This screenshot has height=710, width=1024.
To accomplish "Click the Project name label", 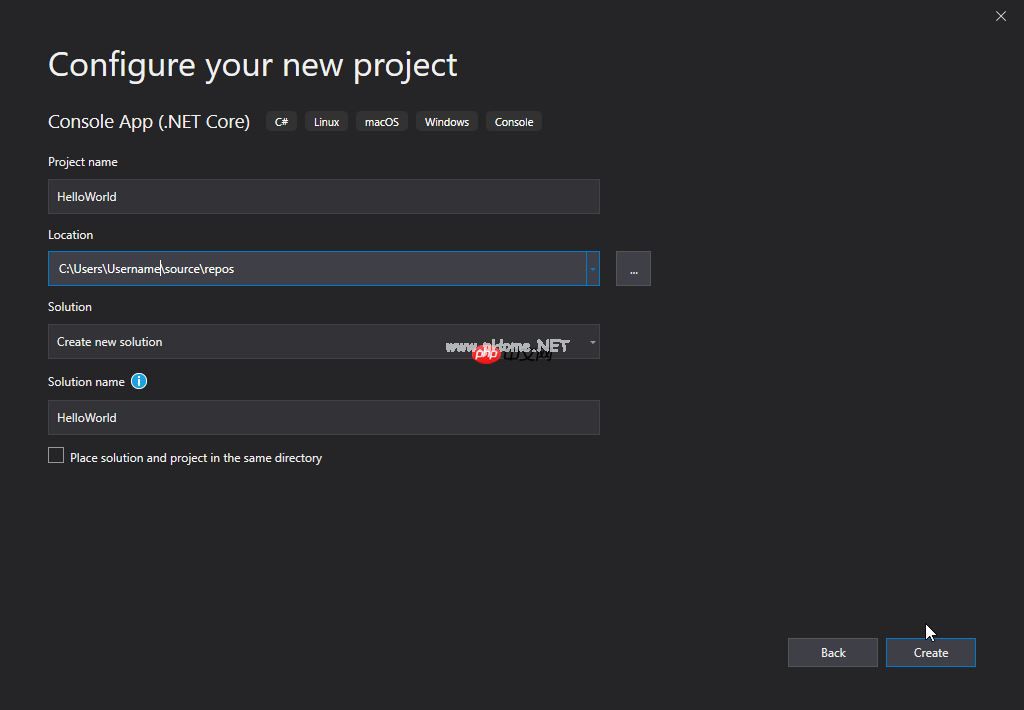I will (x=83, y=162).
